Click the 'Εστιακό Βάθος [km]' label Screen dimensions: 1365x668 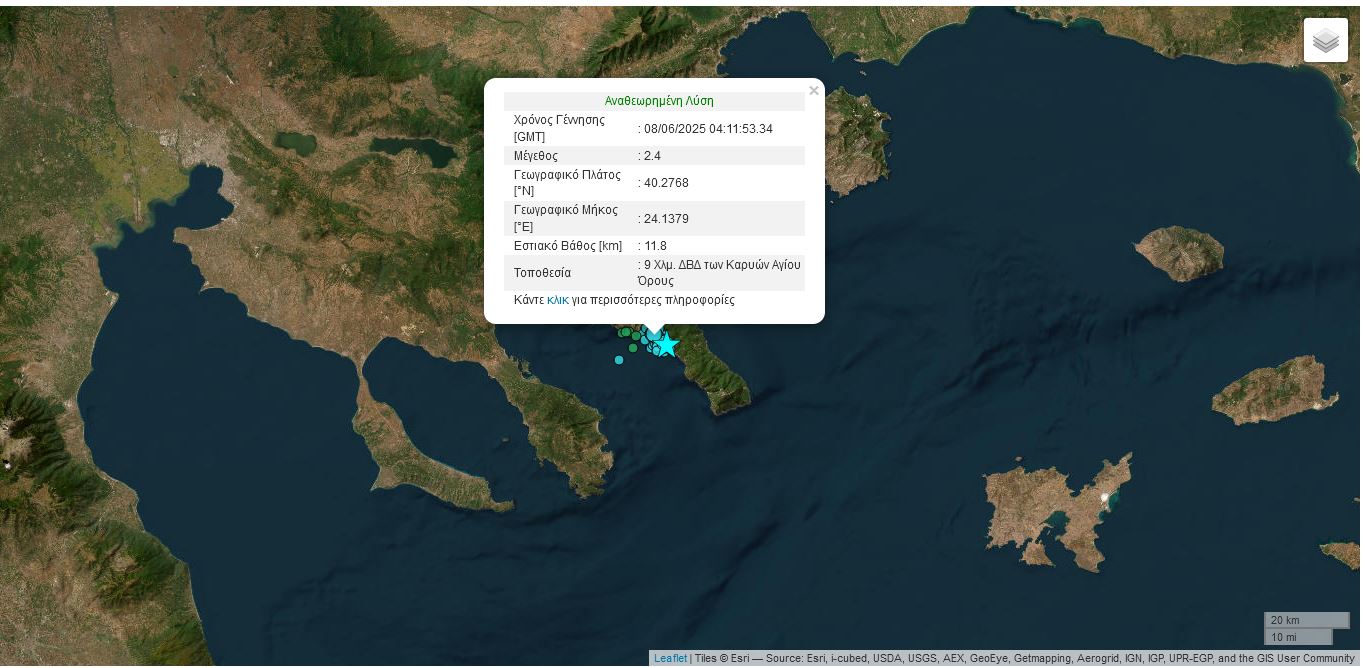tap(567, 246)
